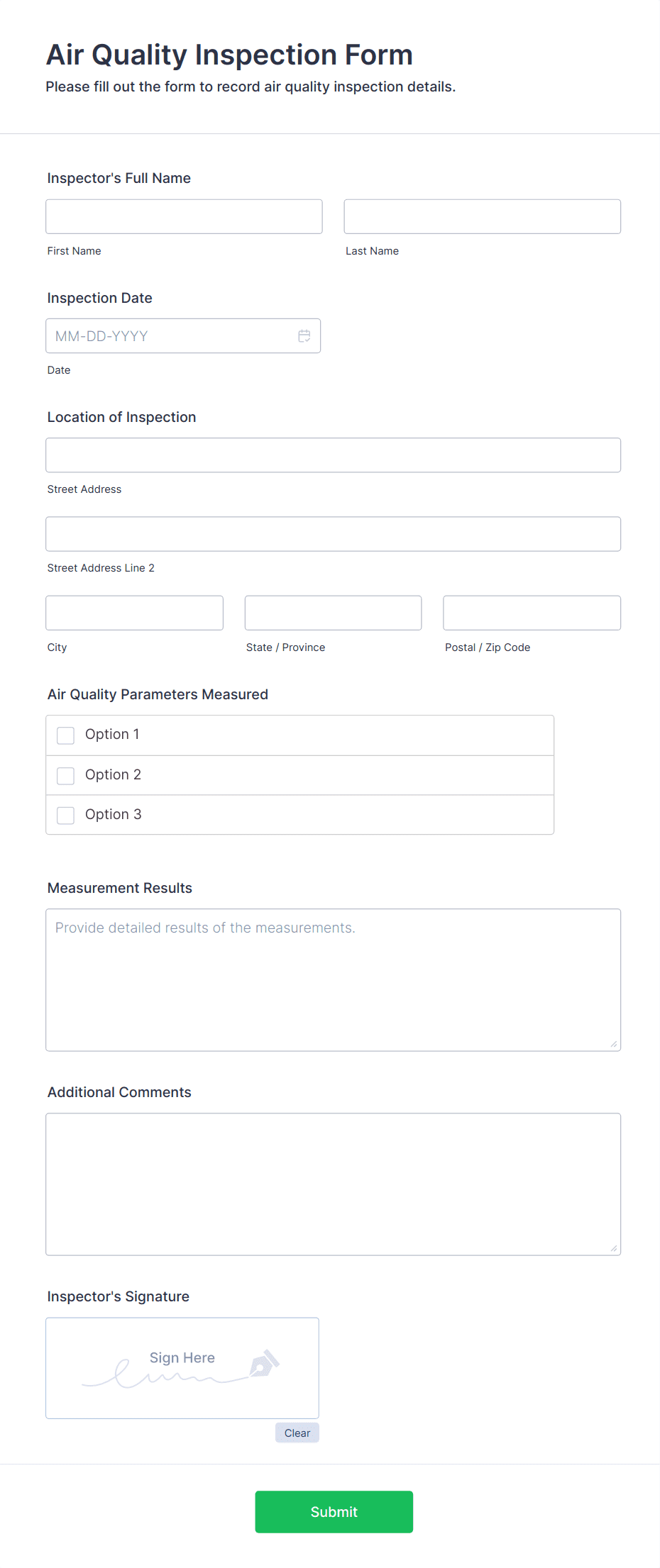Click the Postal / Zip Code field
The width and height of the screenshot is (660, 1568).
click(531, 612)
